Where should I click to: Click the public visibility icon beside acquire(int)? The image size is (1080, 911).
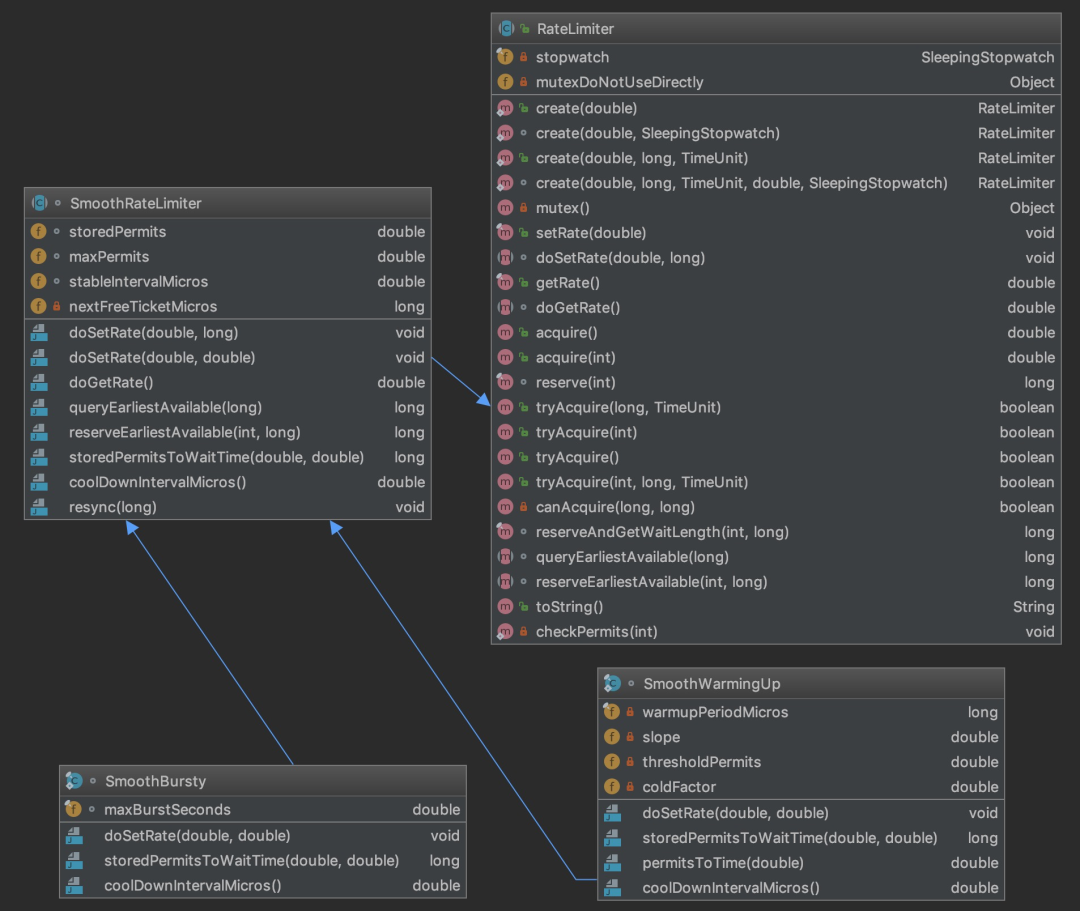point(524,357)
